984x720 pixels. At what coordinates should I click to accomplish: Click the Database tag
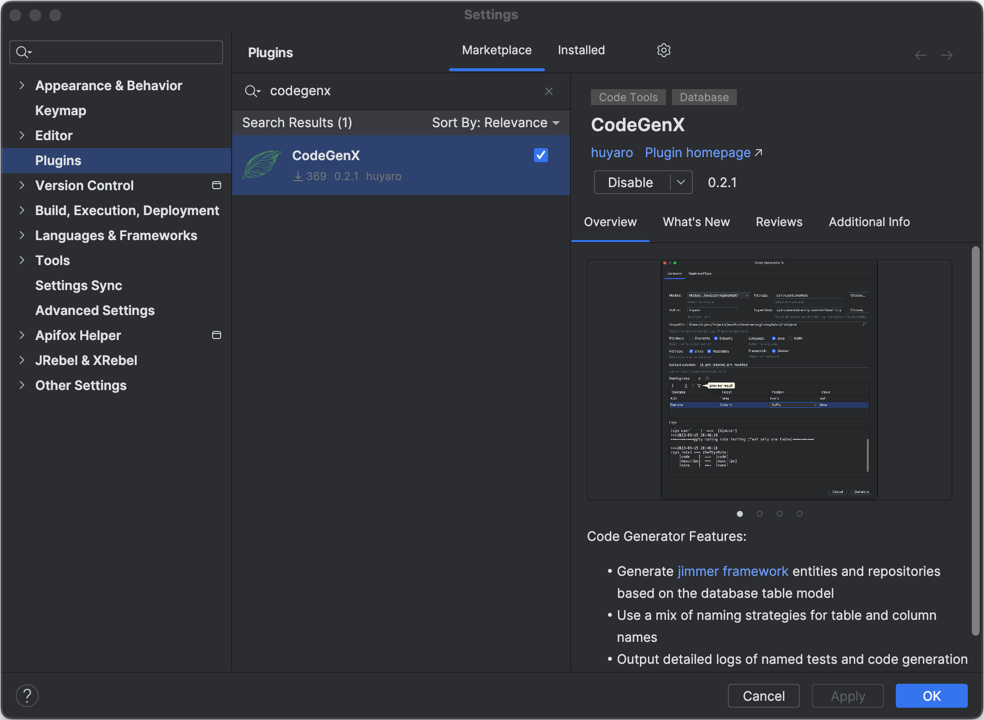(x=704, y=97)
